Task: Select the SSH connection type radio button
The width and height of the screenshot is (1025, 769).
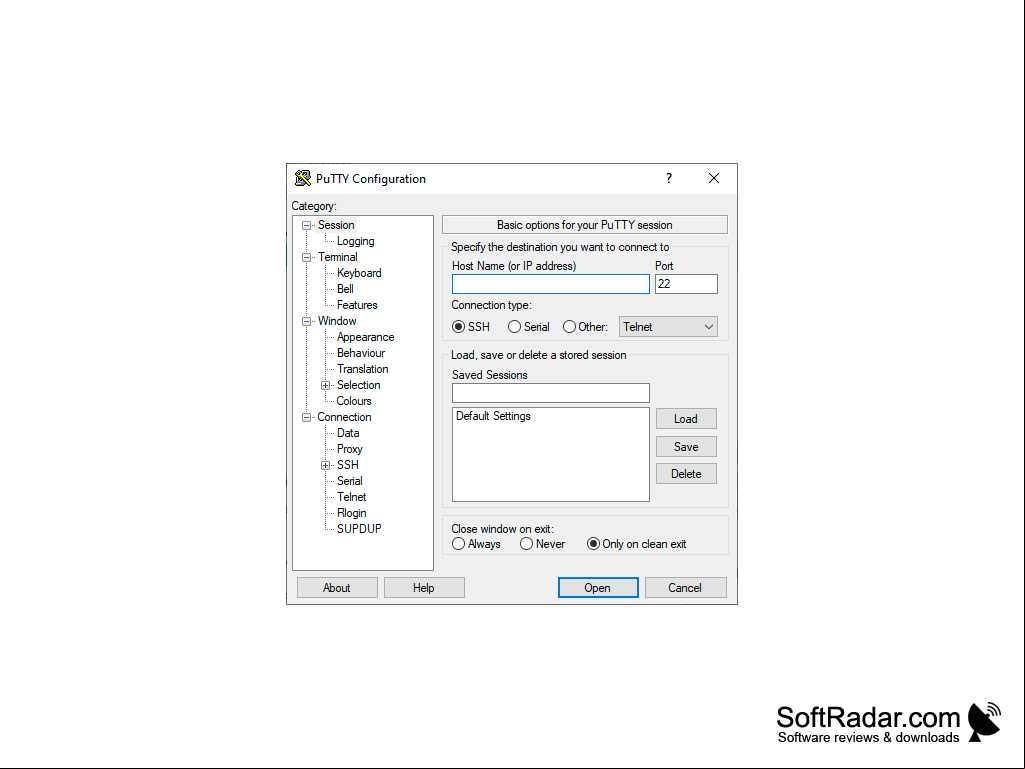Action: tap(459, 327)
